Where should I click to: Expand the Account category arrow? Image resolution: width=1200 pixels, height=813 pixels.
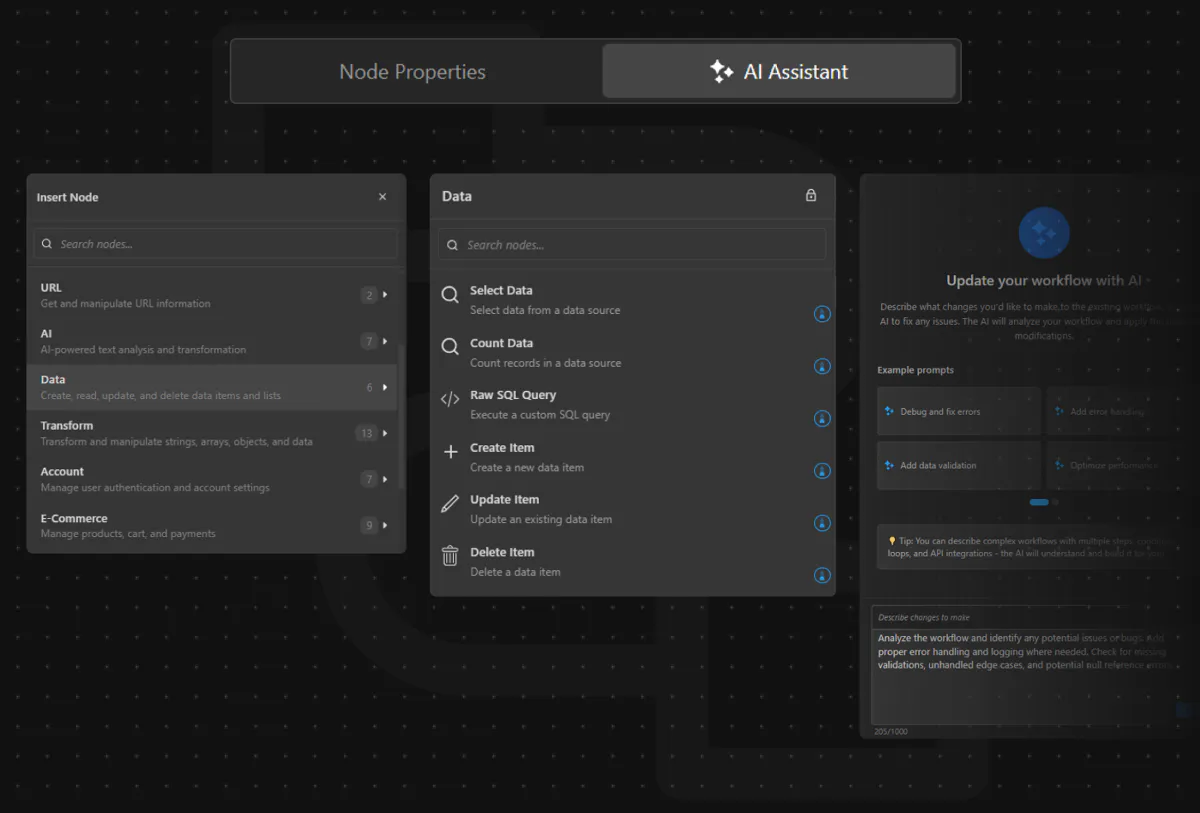tap(385, 479)
